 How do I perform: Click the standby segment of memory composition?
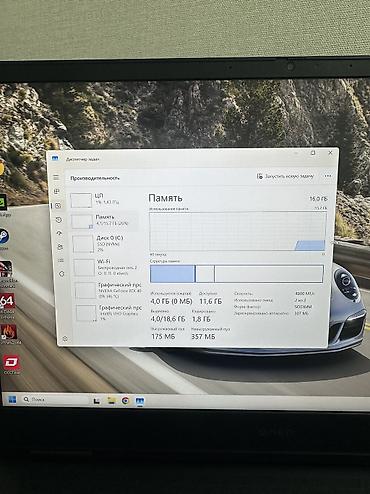(205, 274)
